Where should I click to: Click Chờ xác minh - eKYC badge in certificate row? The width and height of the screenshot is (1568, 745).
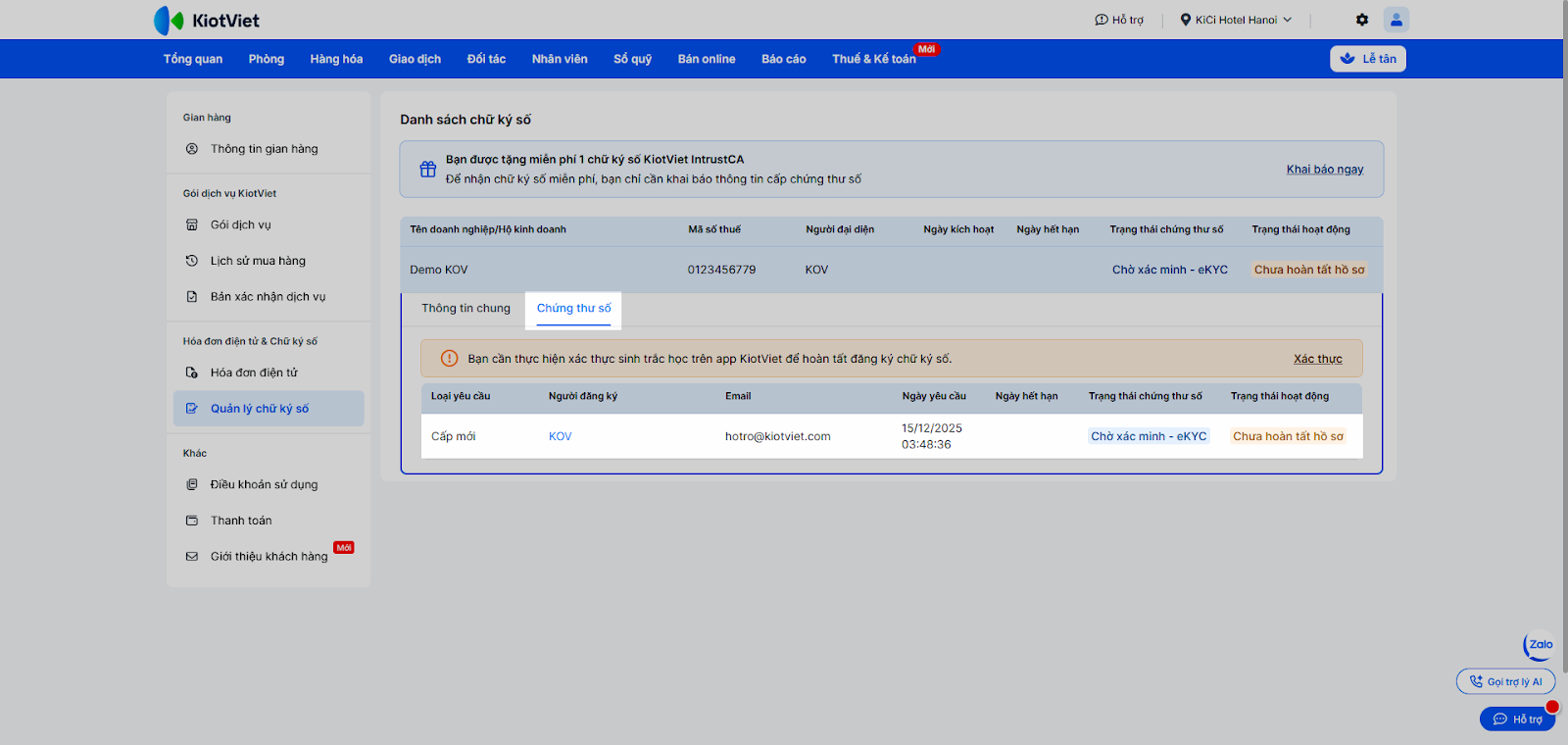1149,436
